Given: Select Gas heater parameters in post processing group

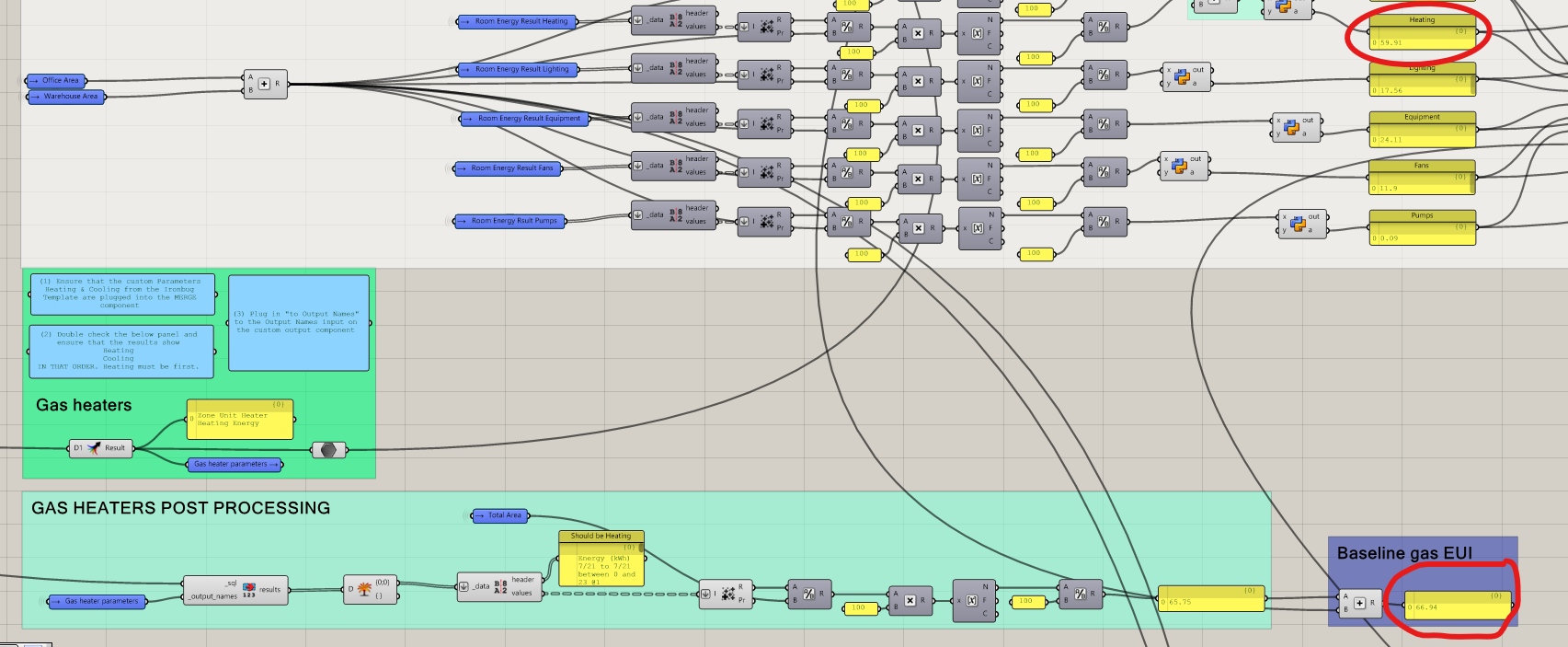Looking at the screenshot, I should click(x=97, y=601).
